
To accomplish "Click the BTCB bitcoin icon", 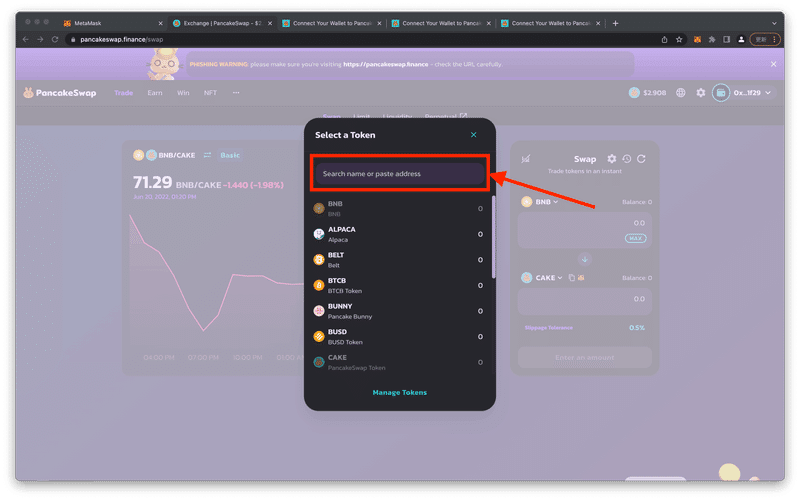I will 319,285.
